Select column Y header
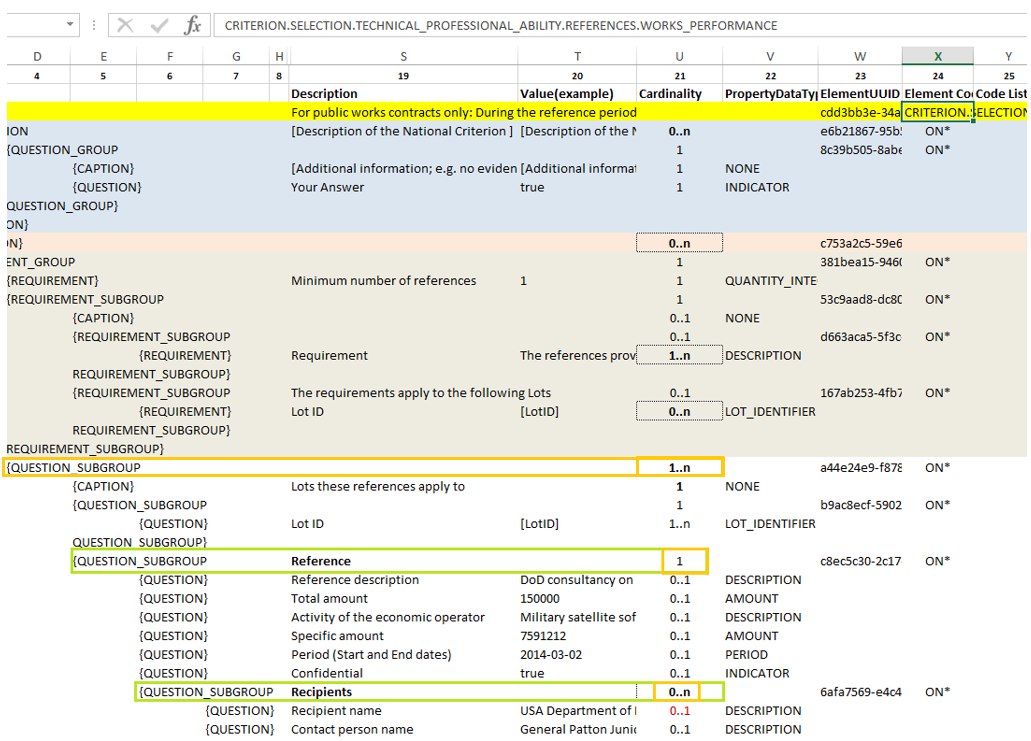 tap(1008, 57)
